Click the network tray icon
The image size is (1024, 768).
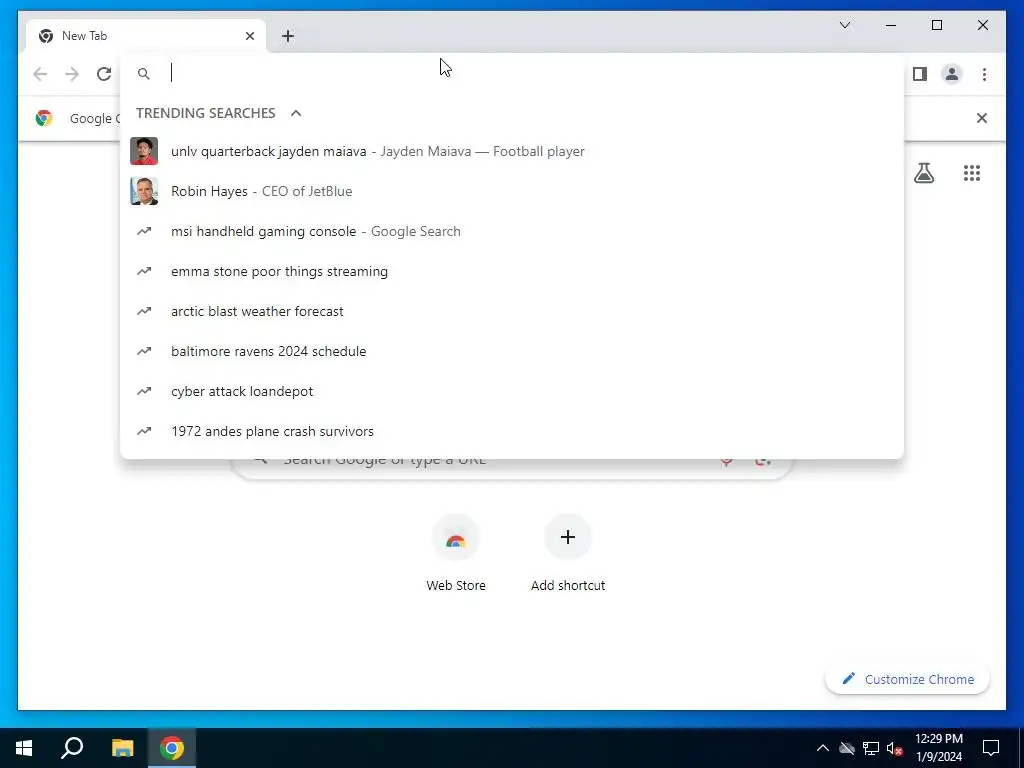click(871, 748)
